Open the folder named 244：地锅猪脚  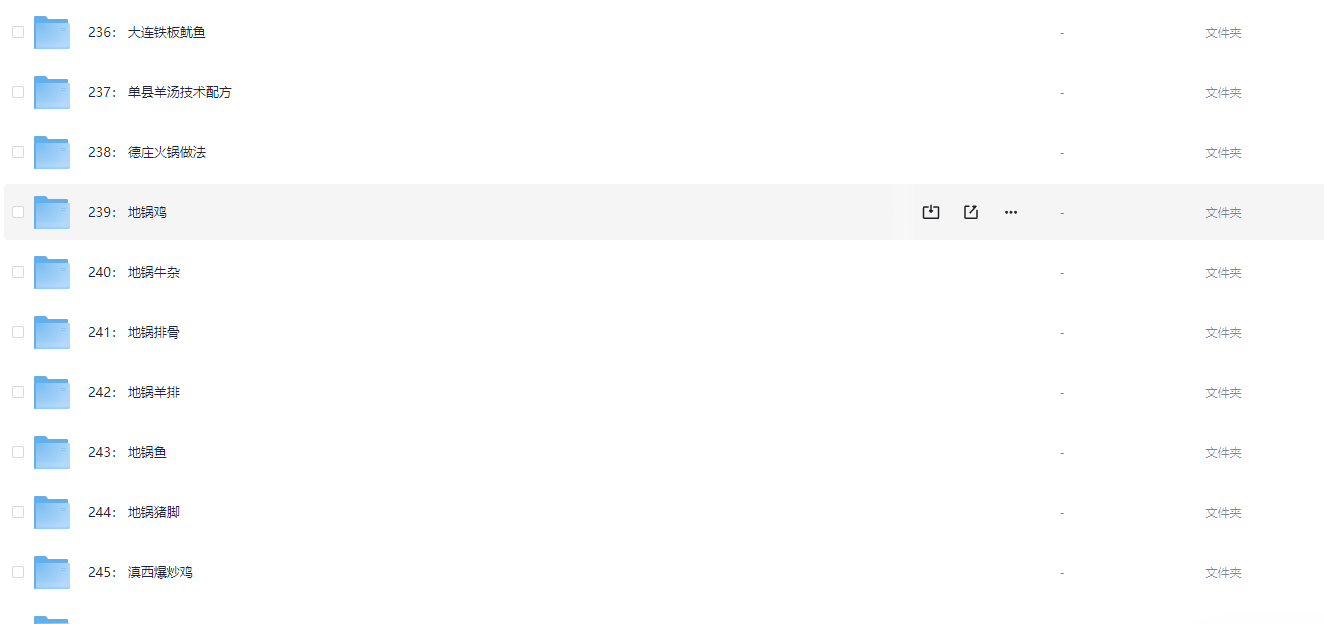(134, 512)
